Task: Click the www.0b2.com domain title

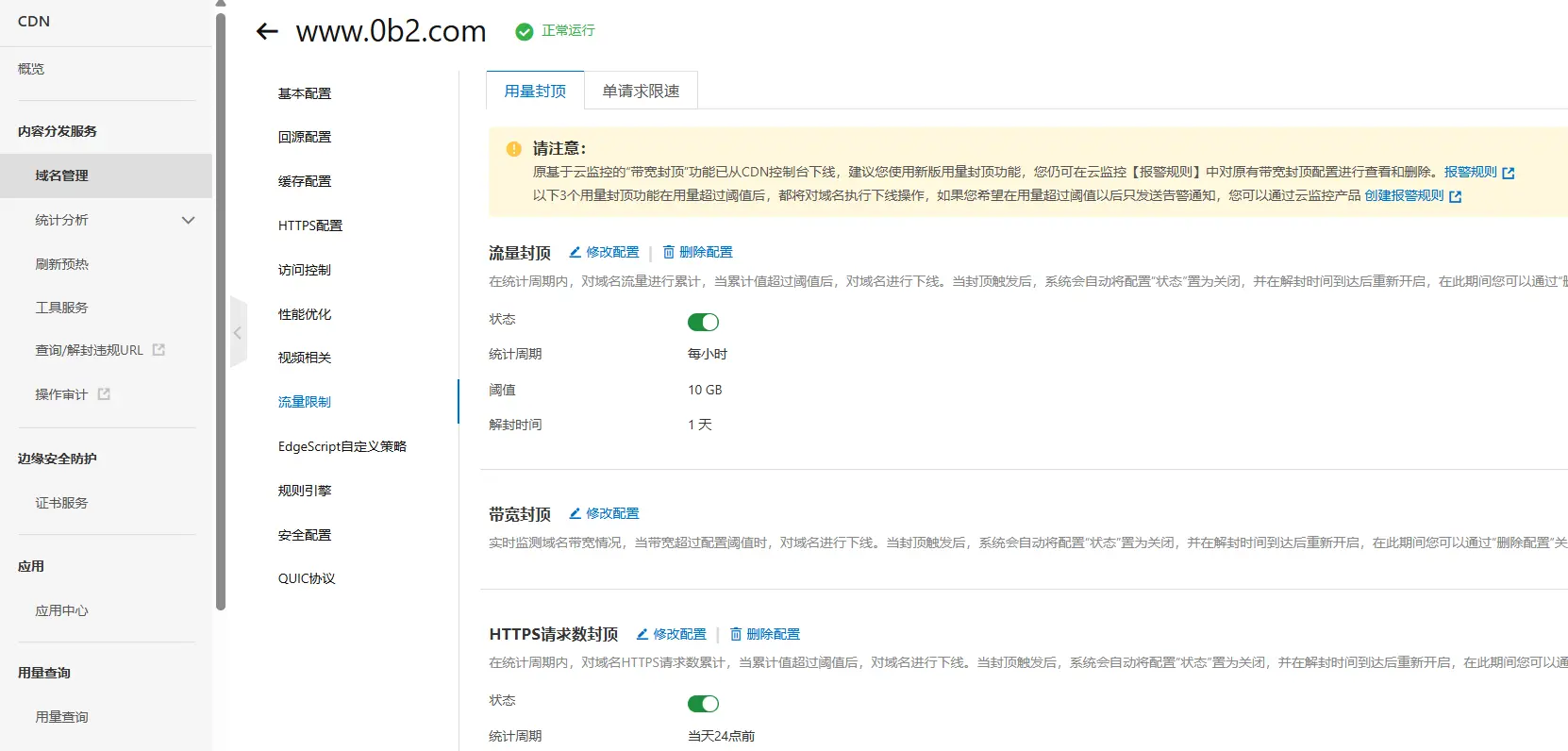Action: point(391,31)
